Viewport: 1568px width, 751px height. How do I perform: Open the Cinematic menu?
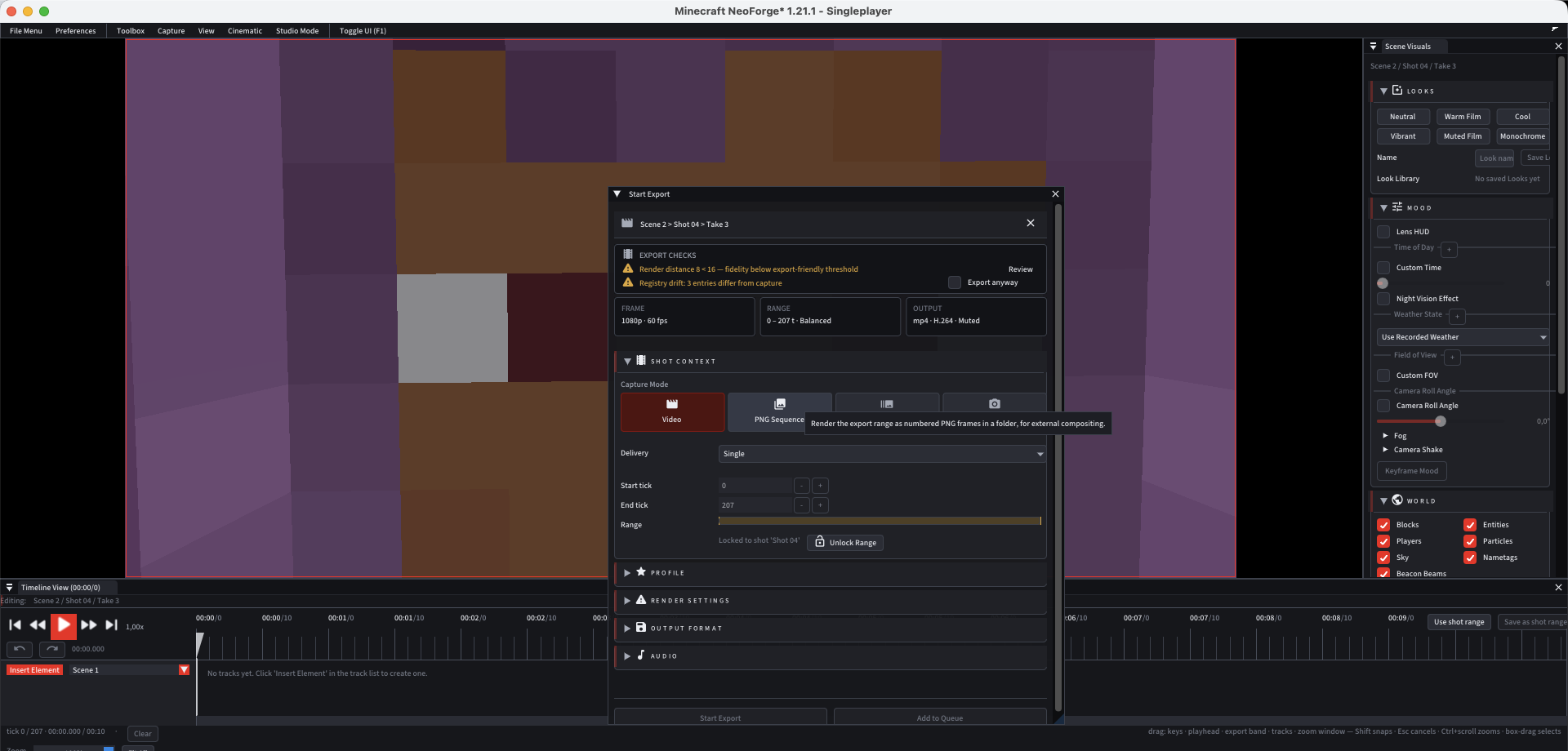245,31
